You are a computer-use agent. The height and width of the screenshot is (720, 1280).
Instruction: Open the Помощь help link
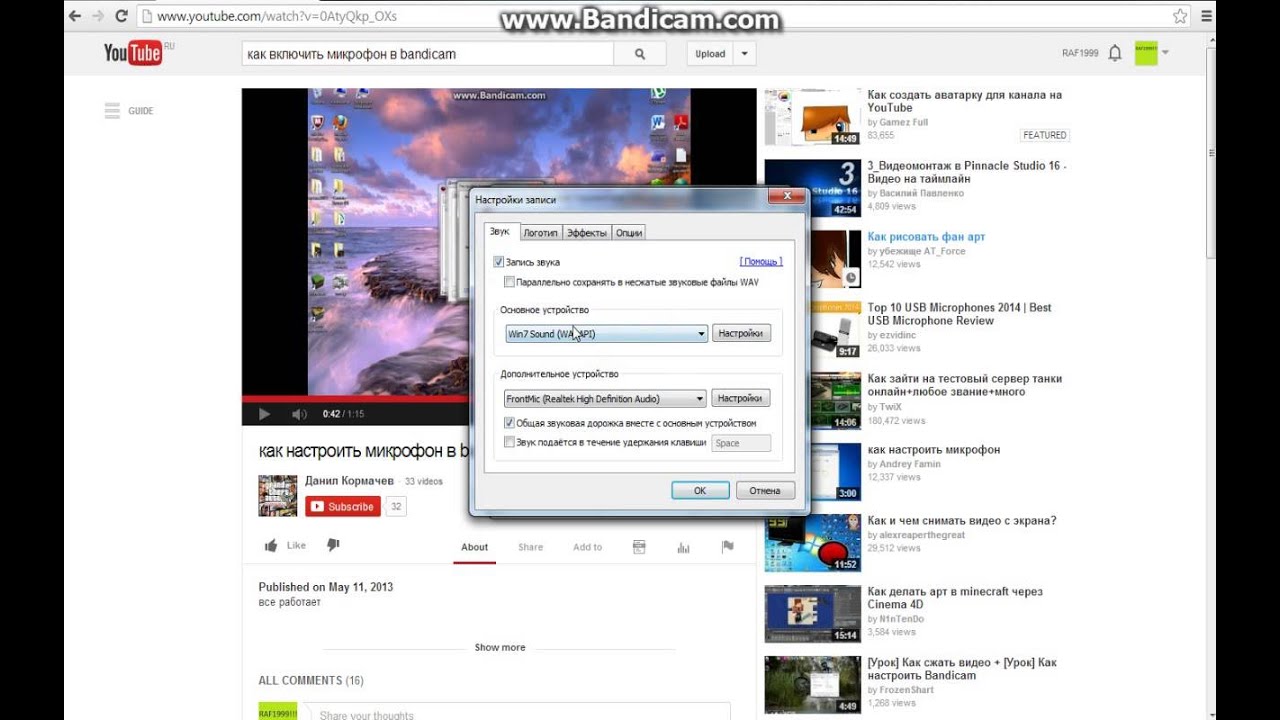pos(761,262)
